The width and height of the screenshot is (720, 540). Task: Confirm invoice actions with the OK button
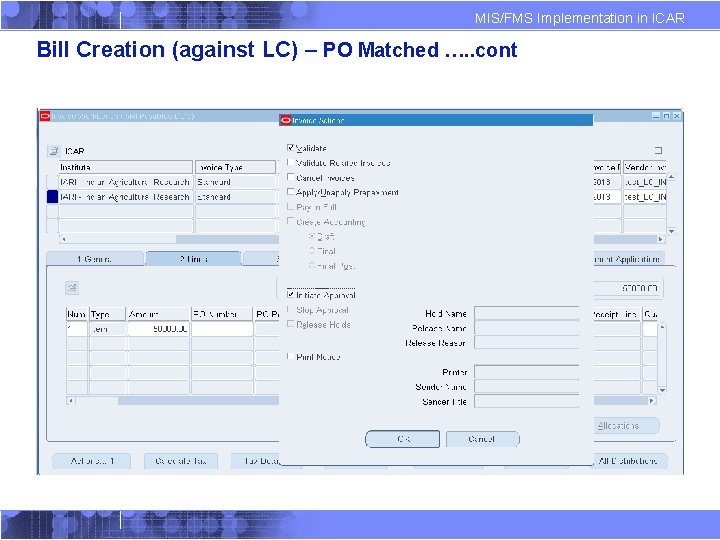point(403,439)
